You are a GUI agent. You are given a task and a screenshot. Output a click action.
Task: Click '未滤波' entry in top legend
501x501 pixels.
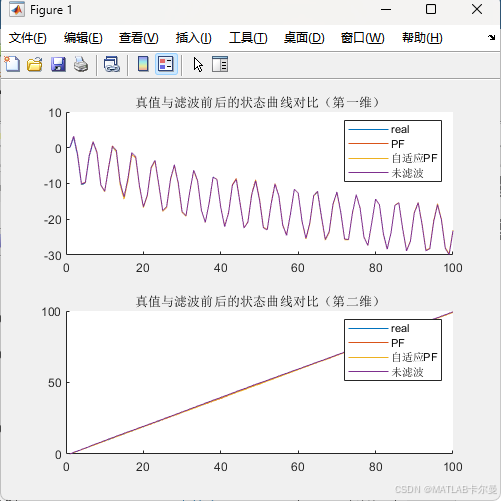(407, 173)
